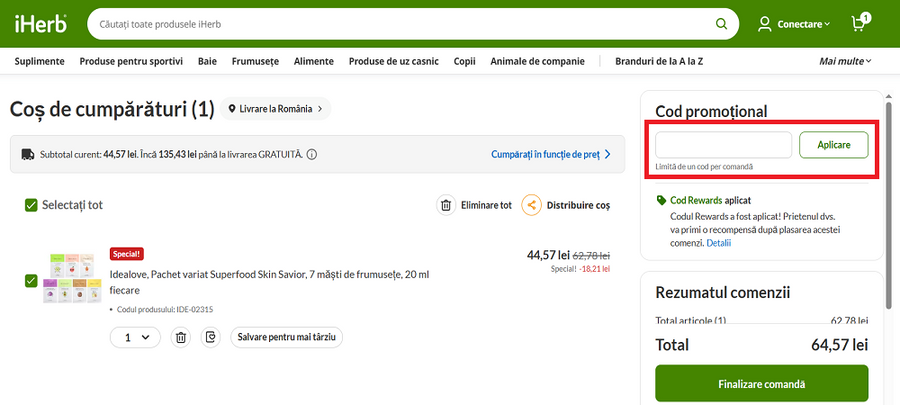Viewport: 900px width, 405px height.
Task: Click the free-shipping info icon
Action: coord(312,155)
